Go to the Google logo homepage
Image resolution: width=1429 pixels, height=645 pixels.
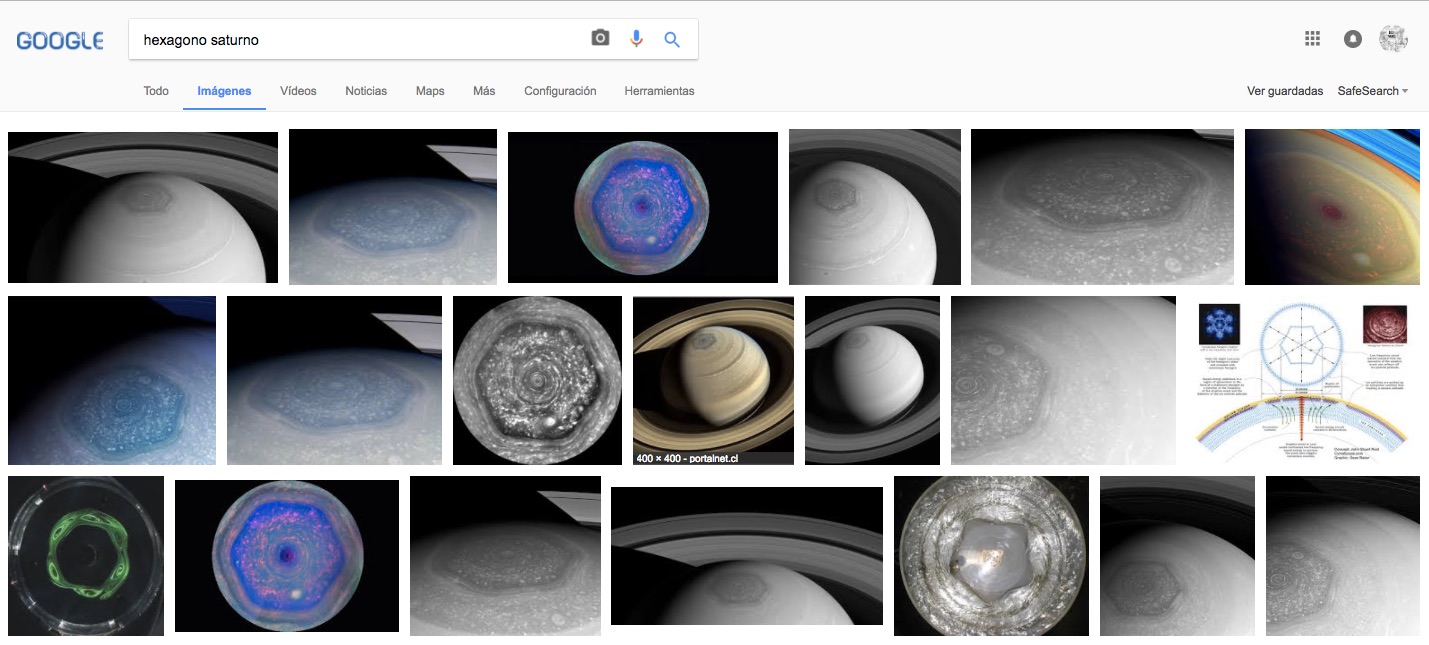pyautogui.click(x=60, y=41)
